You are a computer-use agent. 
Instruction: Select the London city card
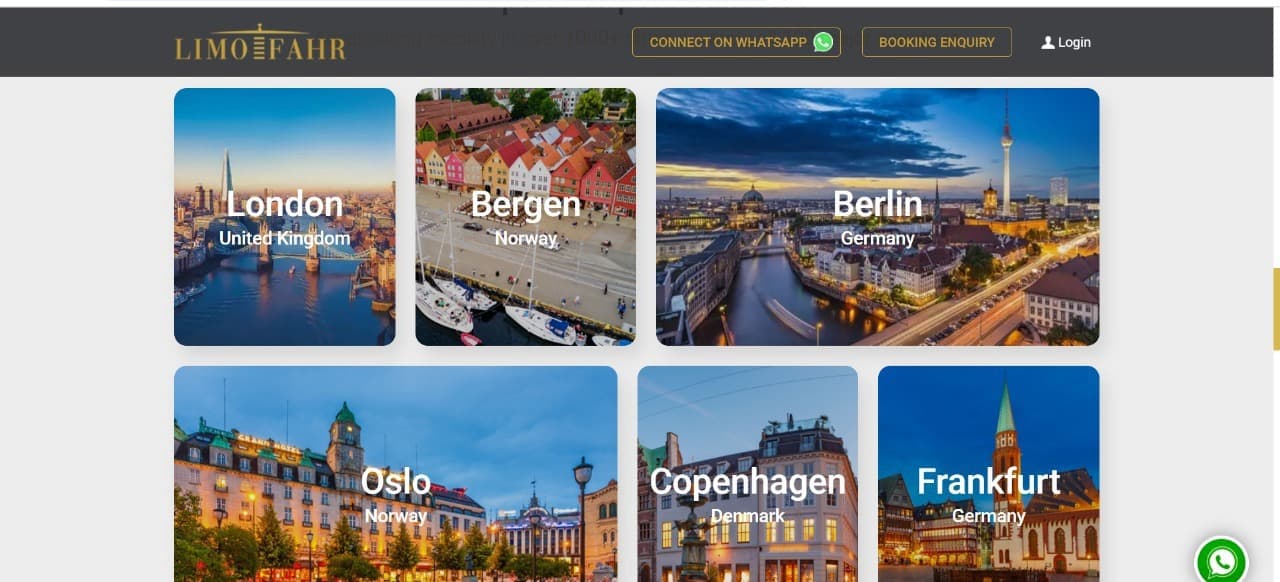285,217
